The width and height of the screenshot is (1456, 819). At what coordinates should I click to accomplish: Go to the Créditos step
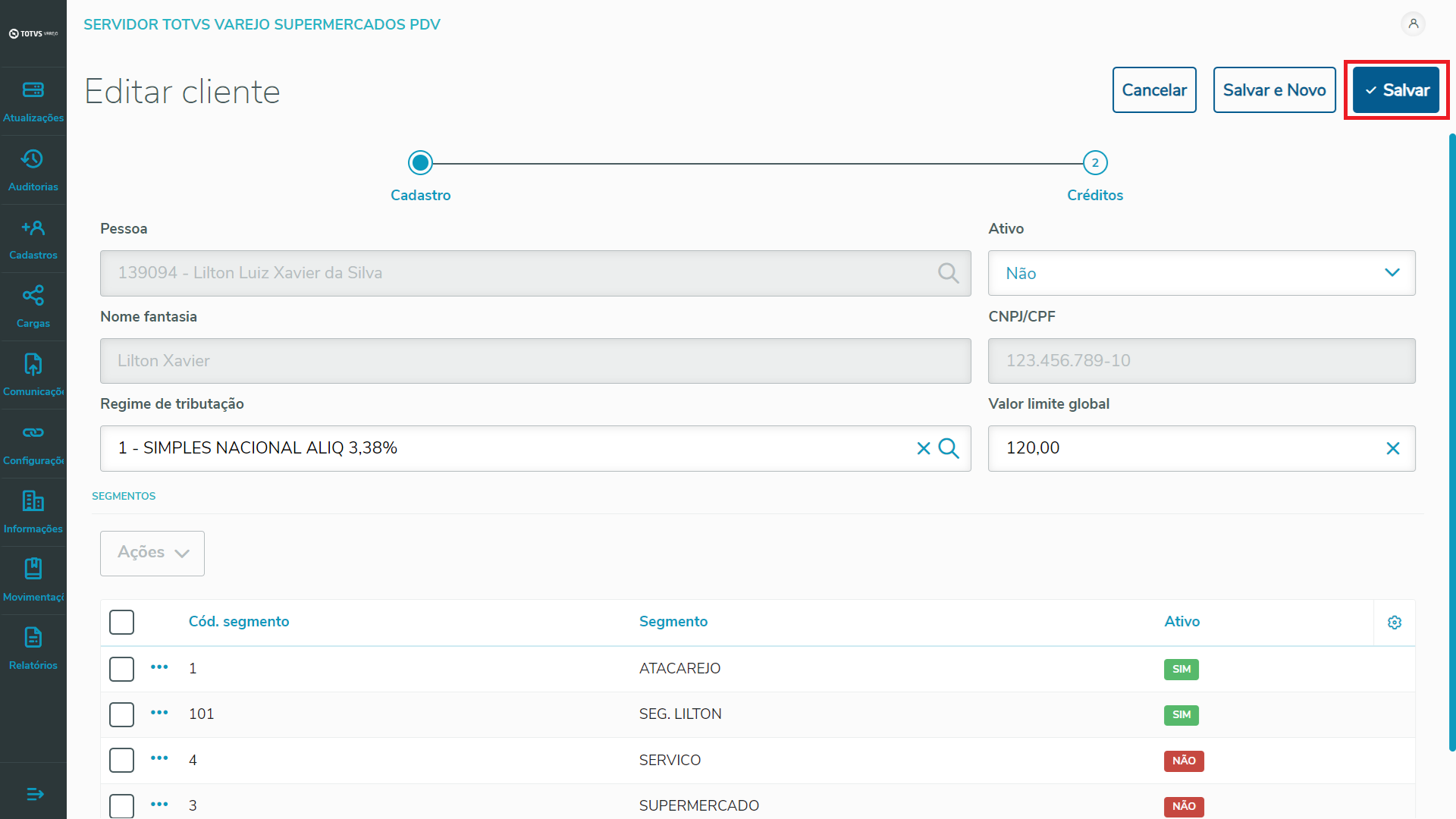(1094, 163)
